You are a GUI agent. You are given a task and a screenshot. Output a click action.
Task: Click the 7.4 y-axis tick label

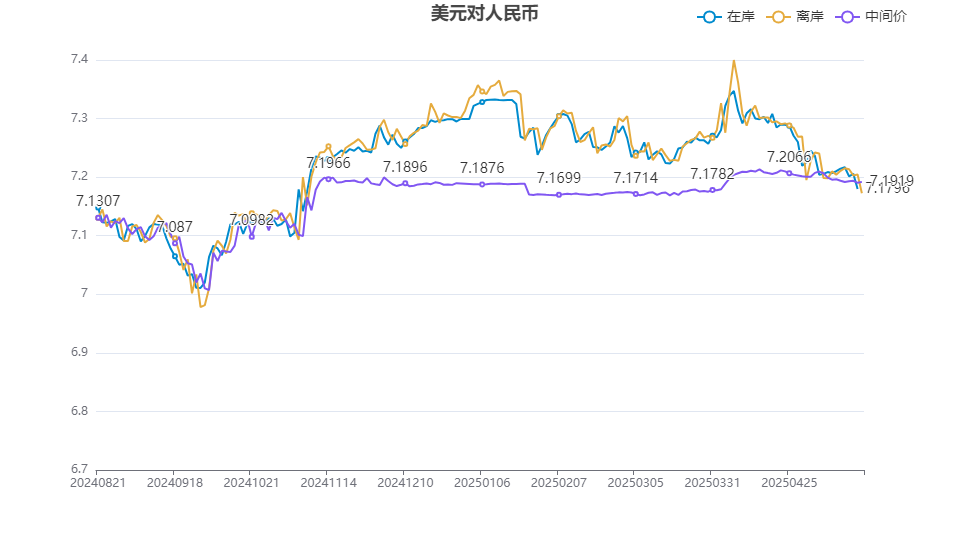[79, 60]
